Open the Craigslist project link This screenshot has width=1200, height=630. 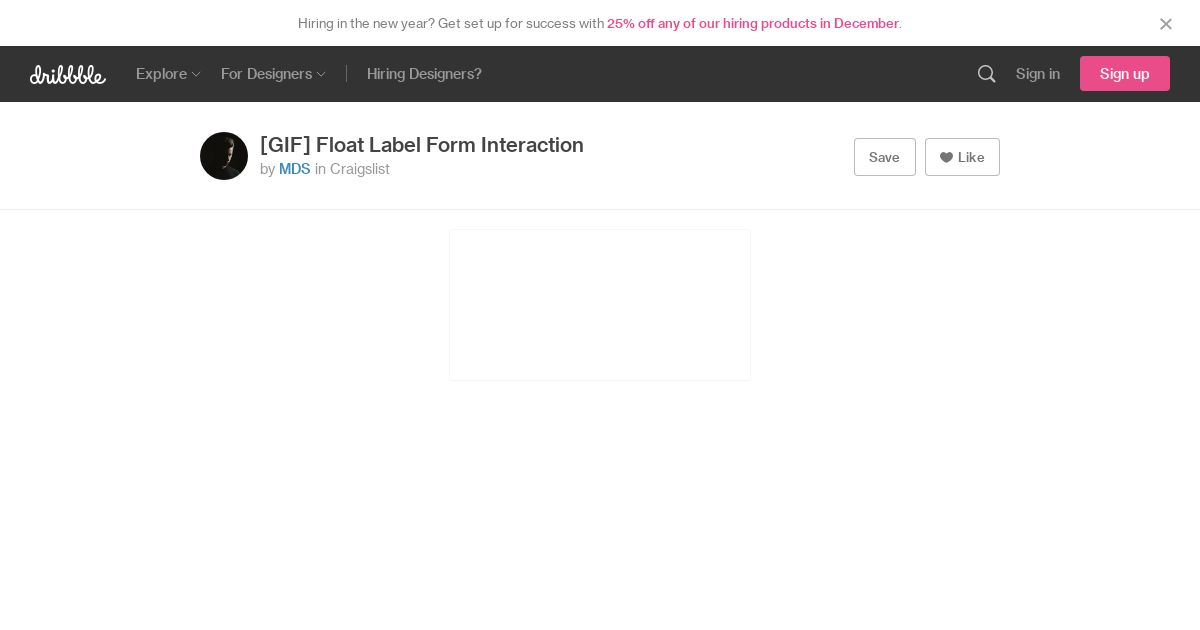coord(360,169)
